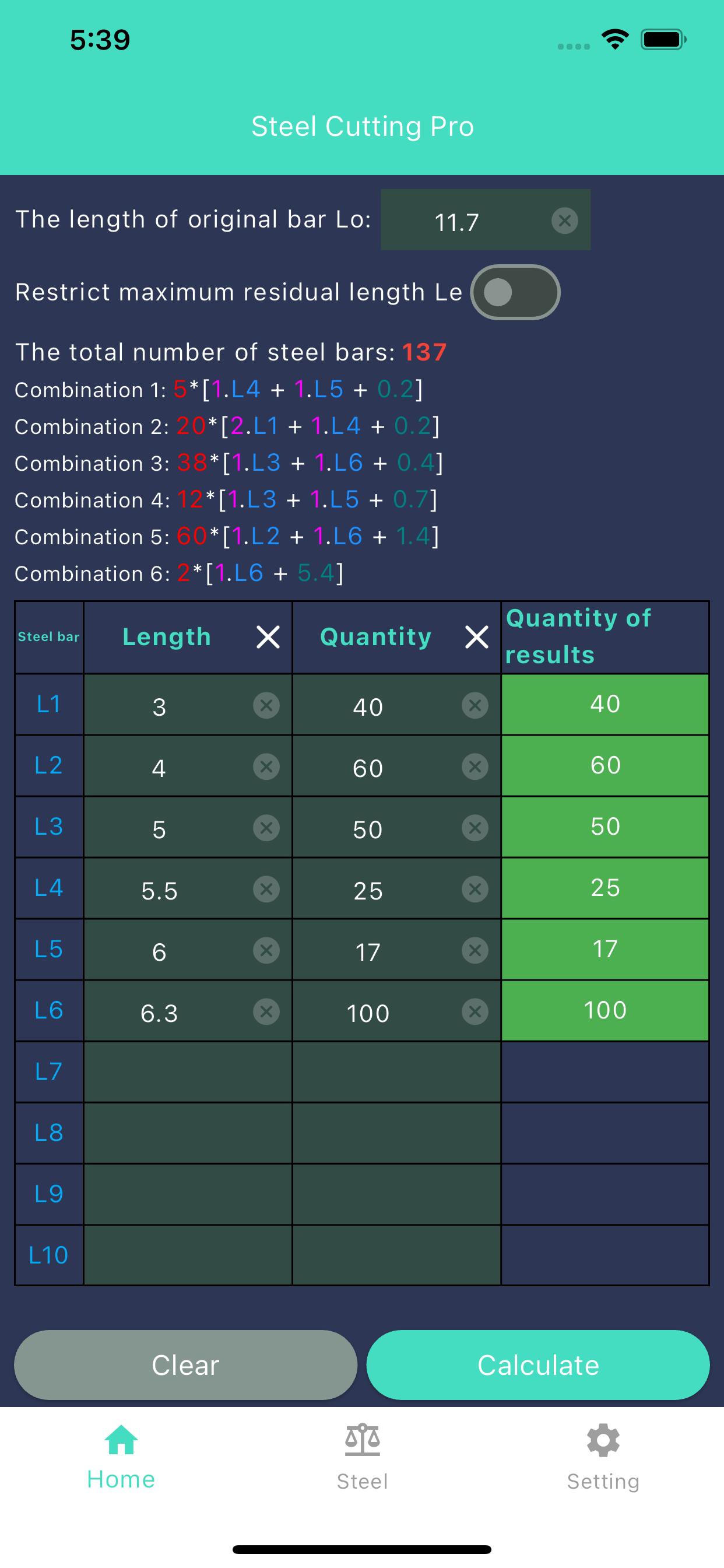Viewport: 724px width, 1568px height.
Task: Tap the clock showing 5:39
Action: [x=100, y=40]
